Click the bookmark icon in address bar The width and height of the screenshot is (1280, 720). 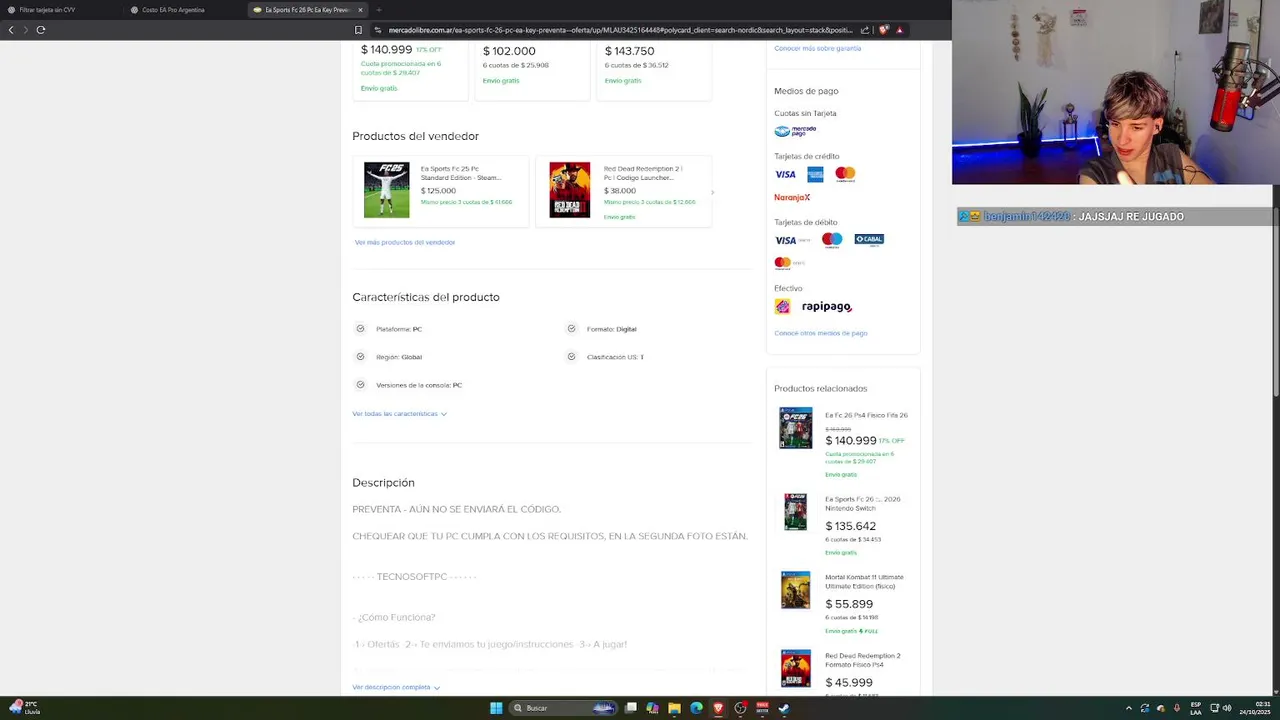tap(358, 30)
